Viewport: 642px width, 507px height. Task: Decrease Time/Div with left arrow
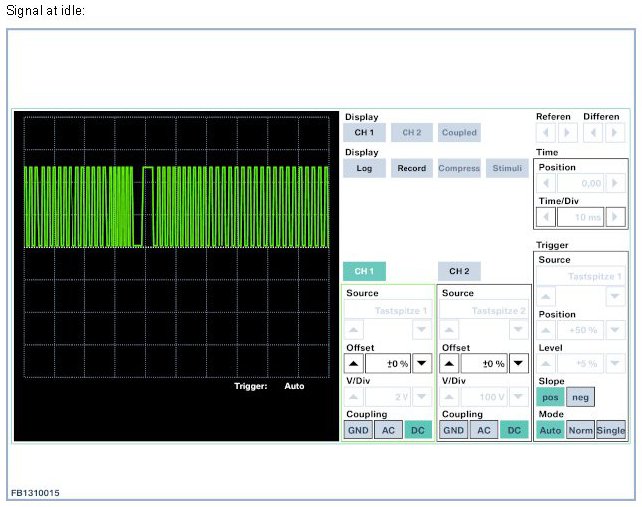pos(546,217)
